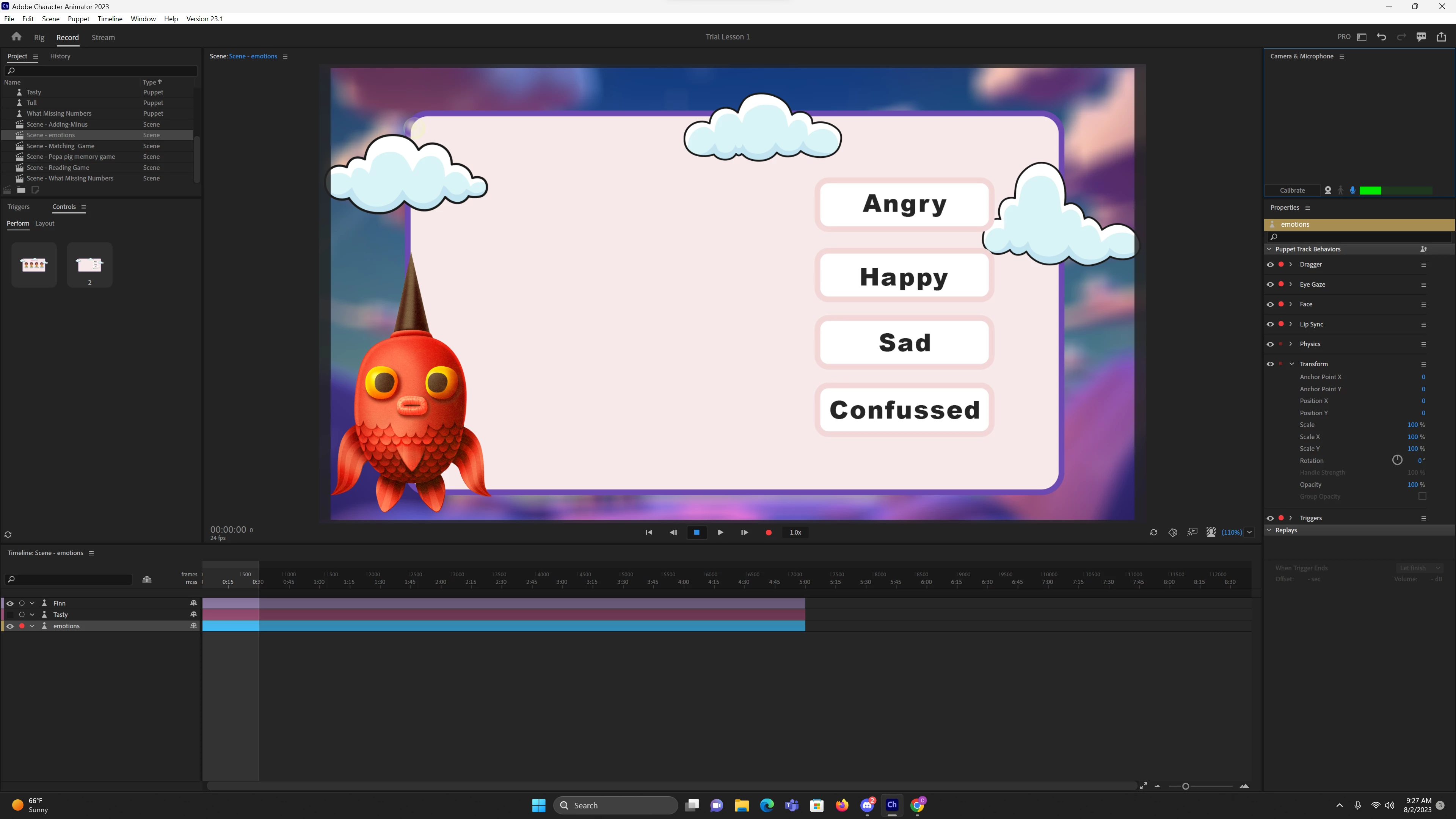Hide the Finn track
This screenshot has height=819, width=1456.
[9, 603]
